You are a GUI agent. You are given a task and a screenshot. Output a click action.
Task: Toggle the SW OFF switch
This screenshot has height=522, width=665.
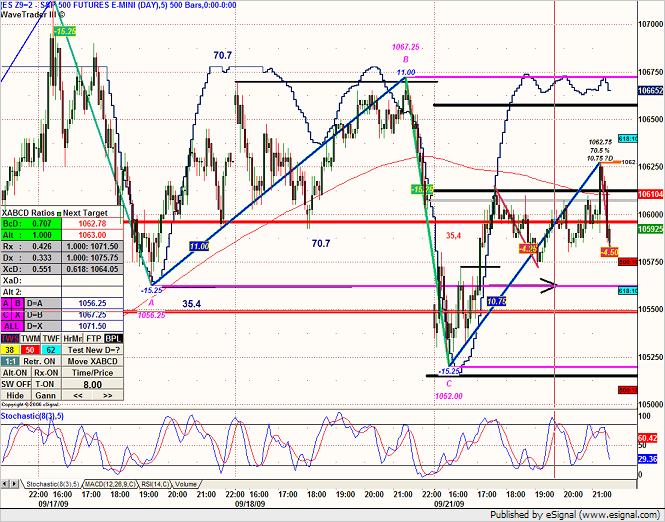pyautogui.click(x=16, y=384)
